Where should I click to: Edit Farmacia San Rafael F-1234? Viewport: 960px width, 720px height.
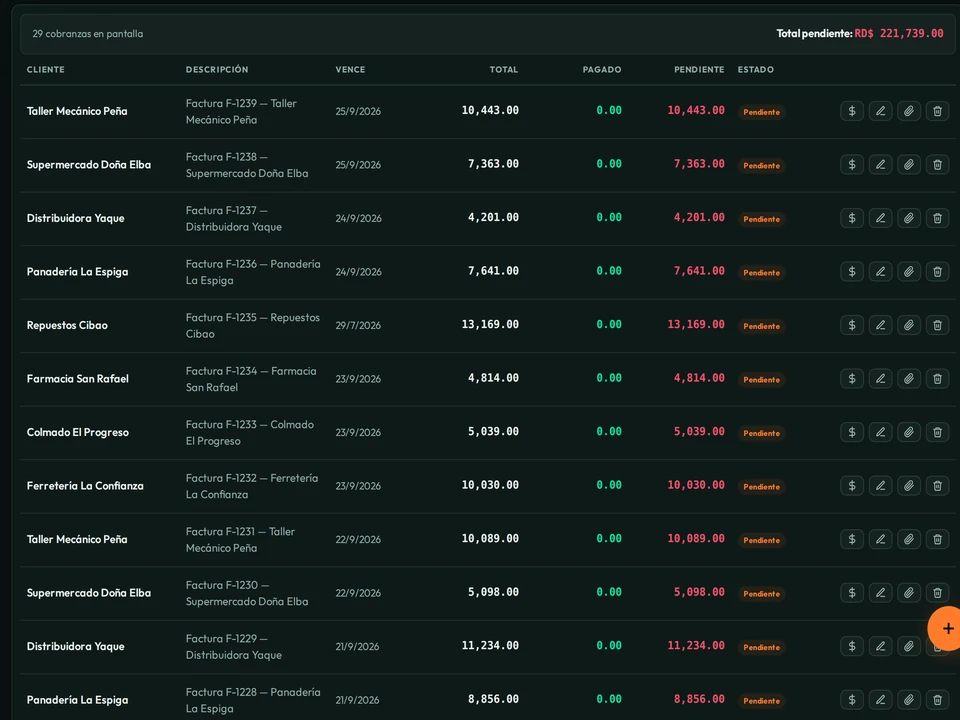point(880,378)
